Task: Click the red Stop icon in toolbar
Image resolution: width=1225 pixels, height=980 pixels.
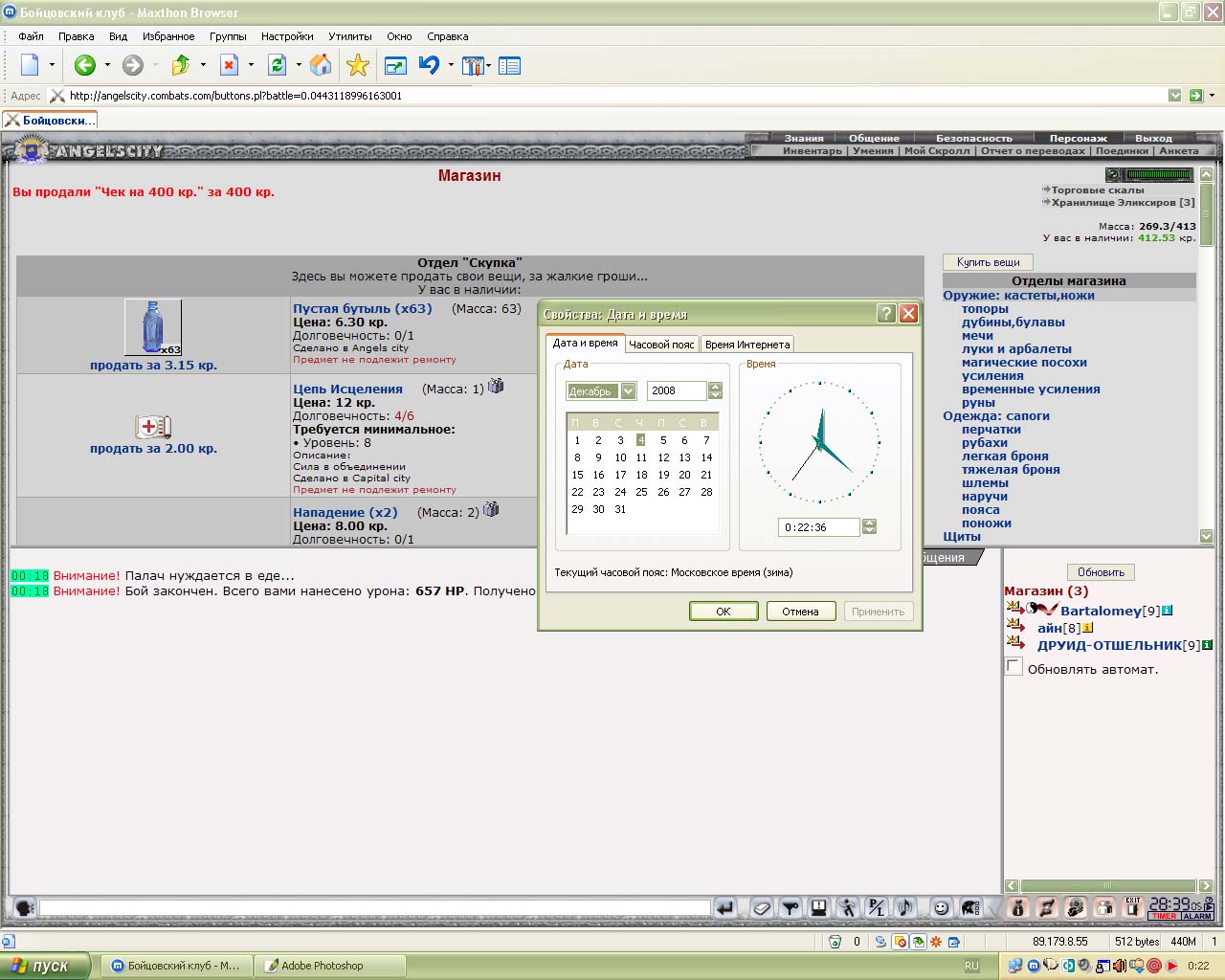Action: click(229, 65)
